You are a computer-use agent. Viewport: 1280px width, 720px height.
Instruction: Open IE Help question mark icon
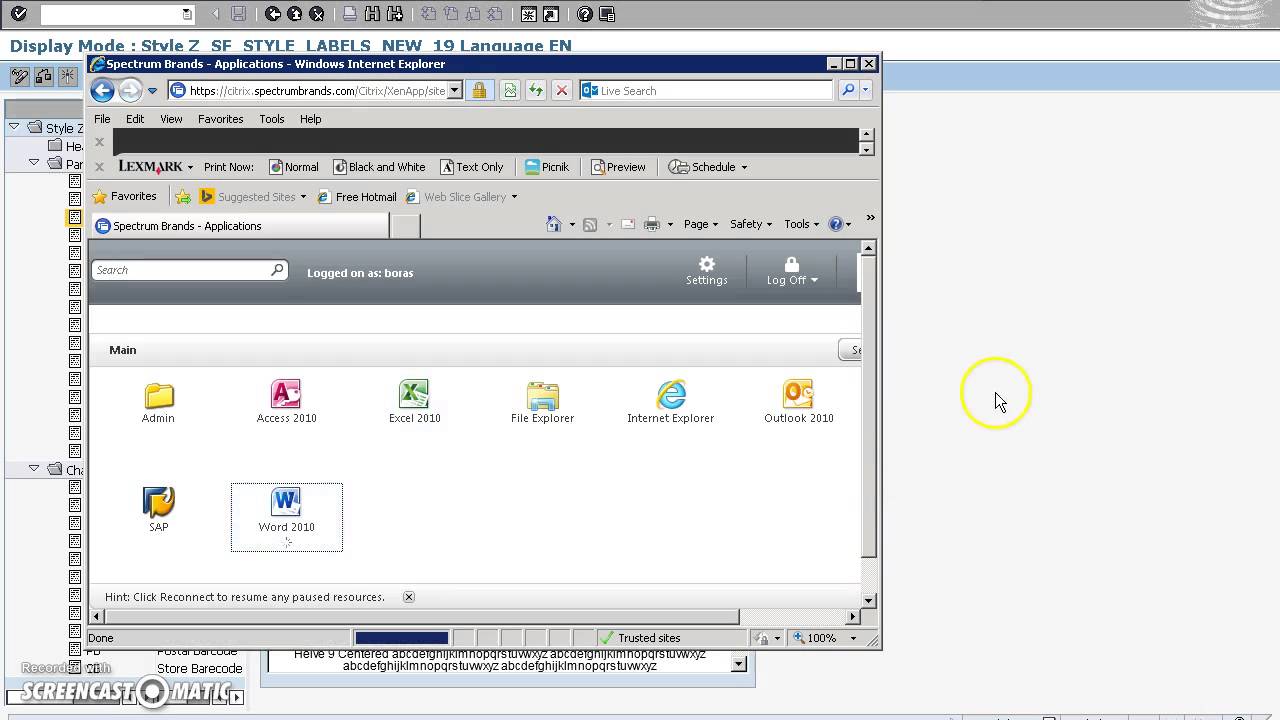click(836, 224)
